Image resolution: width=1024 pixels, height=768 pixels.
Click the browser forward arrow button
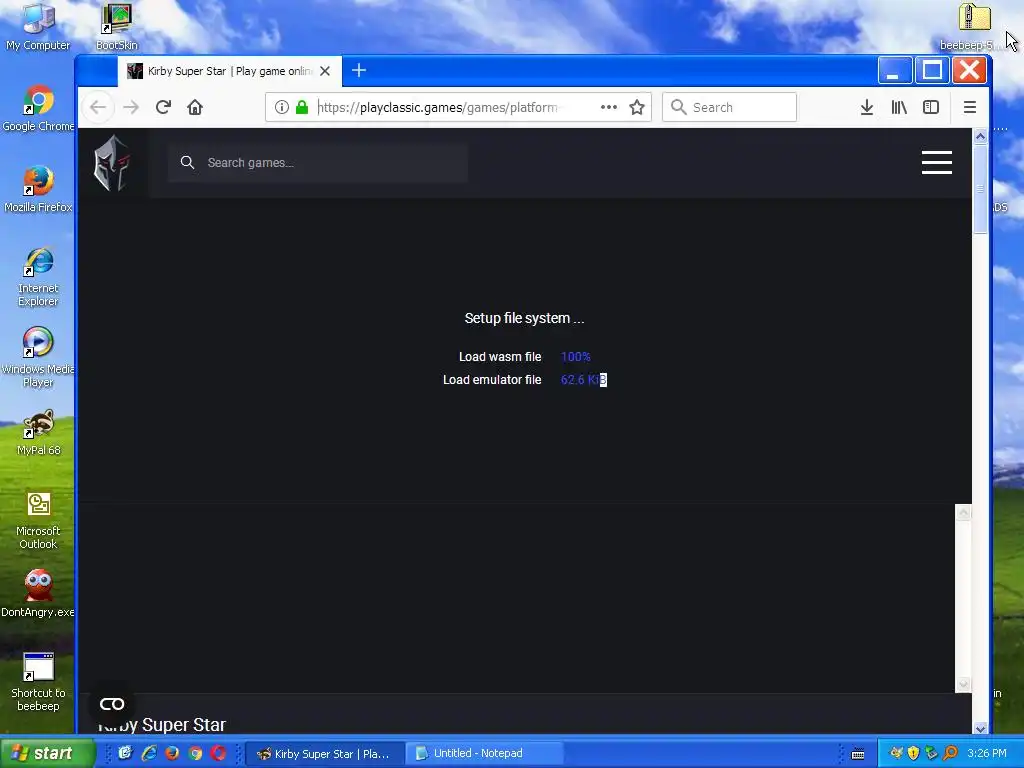tap(131, 107)
